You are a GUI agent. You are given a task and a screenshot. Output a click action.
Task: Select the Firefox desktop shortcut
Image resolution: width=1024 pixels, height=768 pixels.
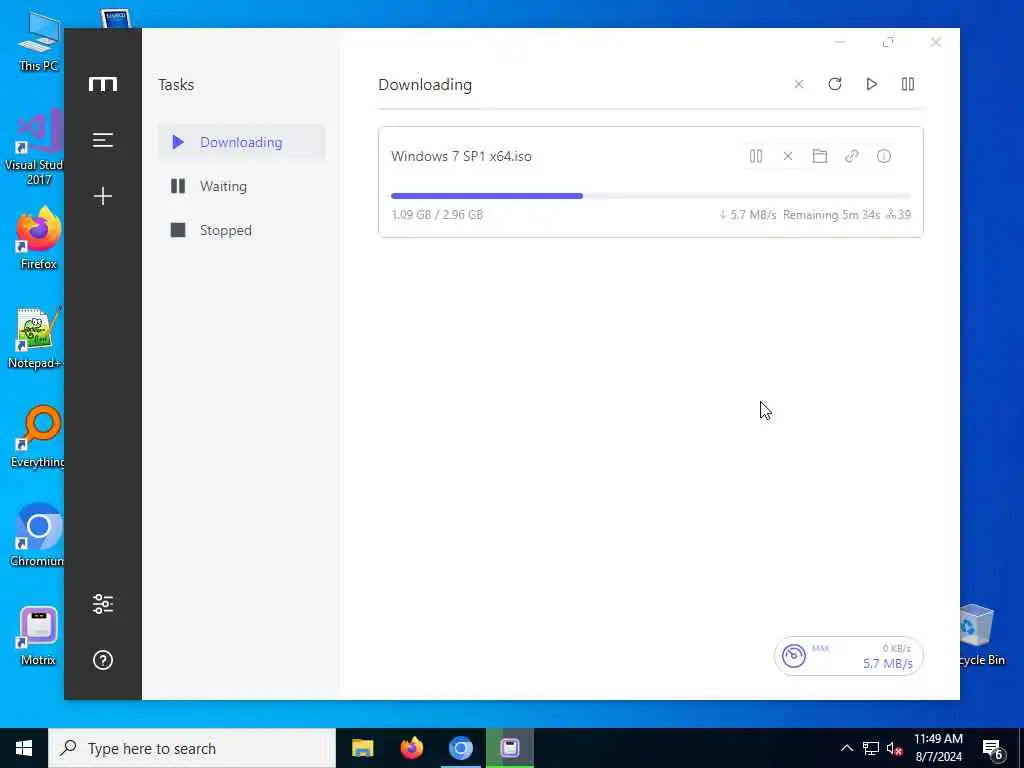point(39,238)
